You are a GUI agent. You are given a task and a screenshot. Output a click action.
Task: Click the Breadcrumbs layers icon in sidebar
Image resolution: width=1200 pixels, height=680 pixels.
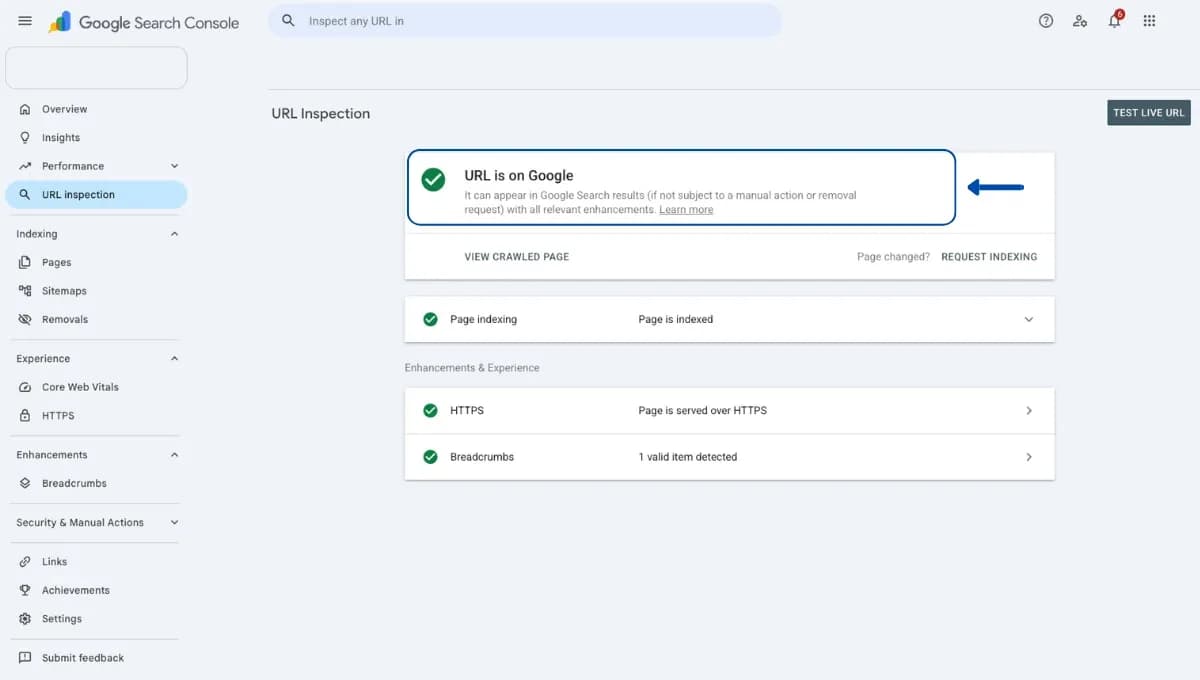click(25, 483)
